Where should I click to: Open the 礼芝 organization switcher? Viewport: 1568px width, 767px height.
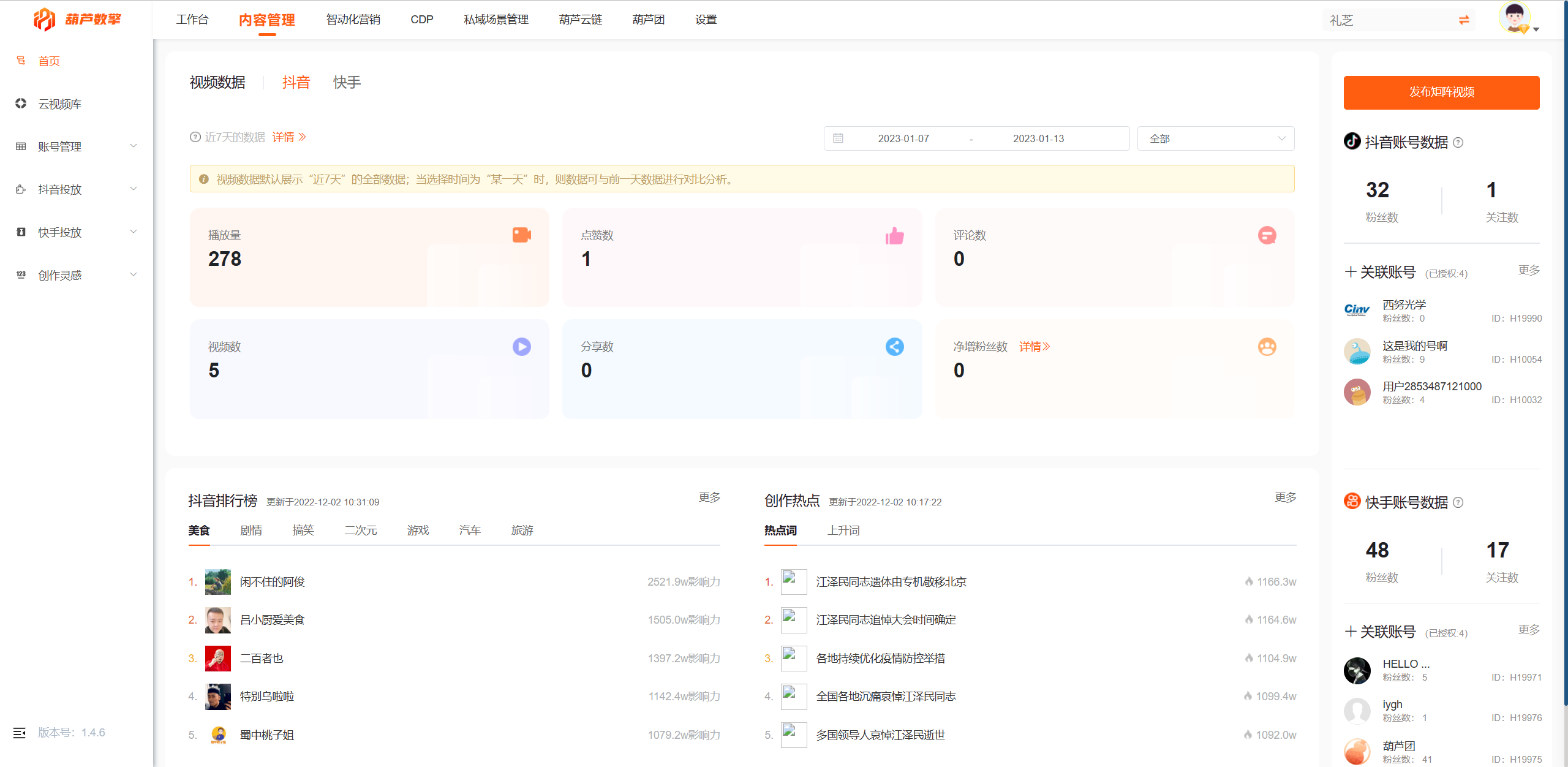1398,20
